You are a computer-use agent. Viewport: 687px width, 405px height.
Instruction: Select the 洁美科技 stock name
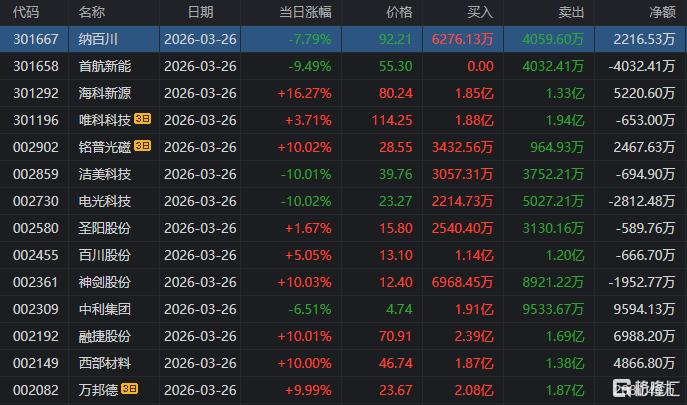[x=104, y=174]
